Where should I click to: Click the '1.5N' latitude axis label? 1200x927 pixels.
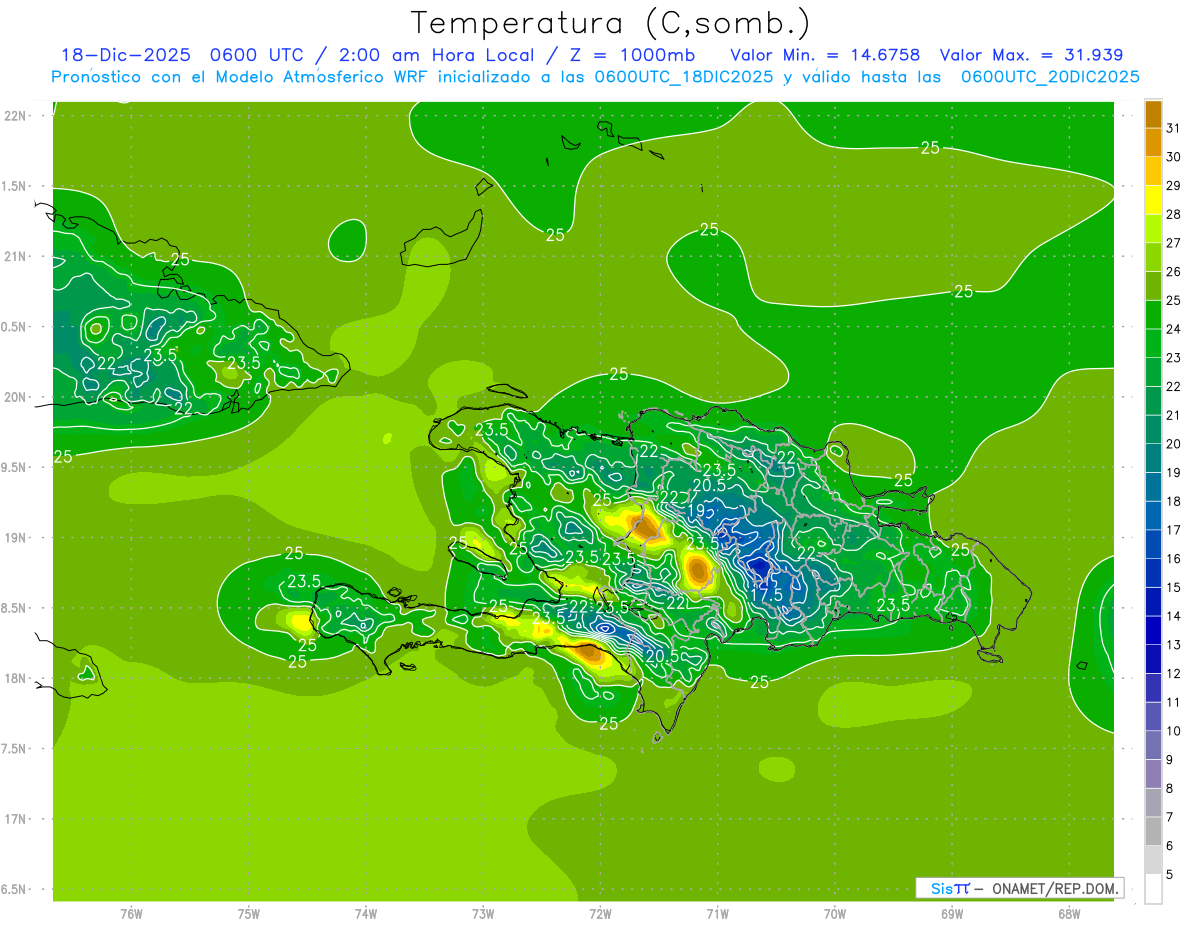[15, 186]
